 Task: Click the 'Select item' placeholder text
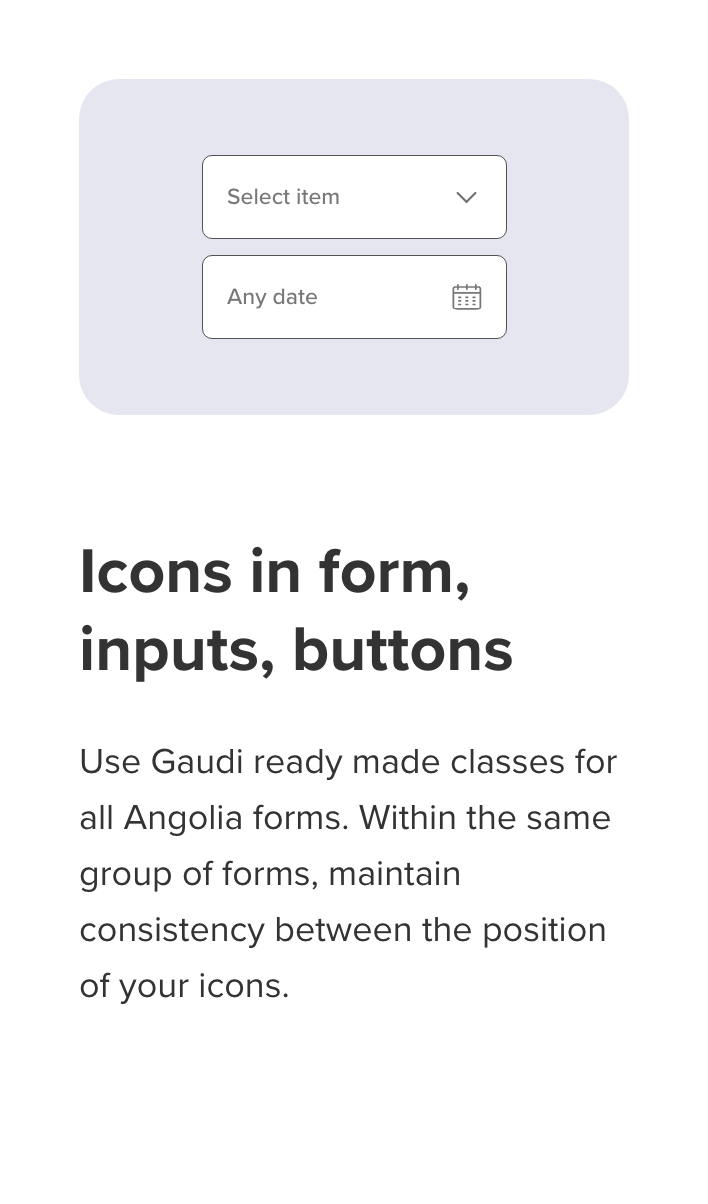tap(283, 197)
